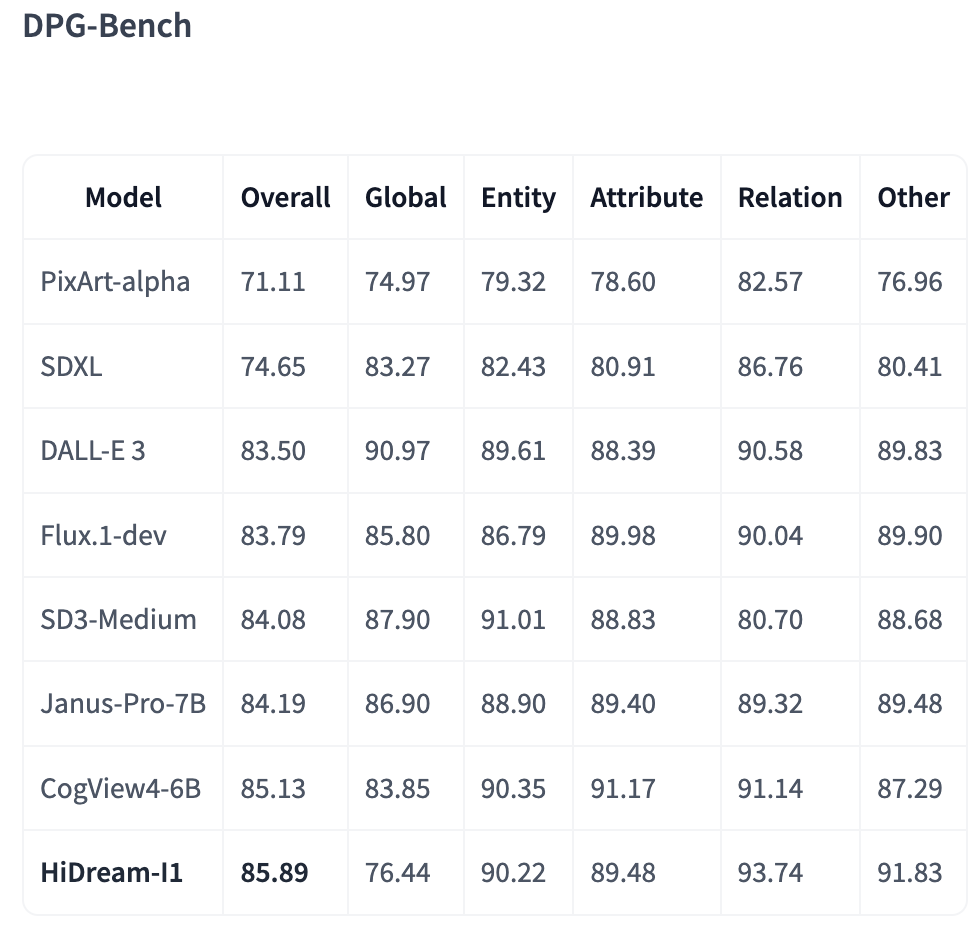Select HiDream-I1's relation score 93.74
980x934 pixels.
770,873
